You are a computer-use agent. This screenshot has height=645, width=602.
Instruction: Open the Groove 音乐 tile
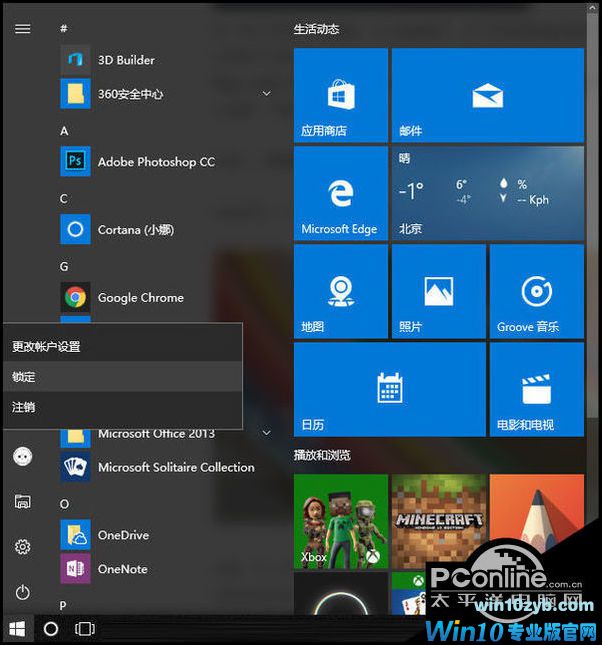(536, 292)
